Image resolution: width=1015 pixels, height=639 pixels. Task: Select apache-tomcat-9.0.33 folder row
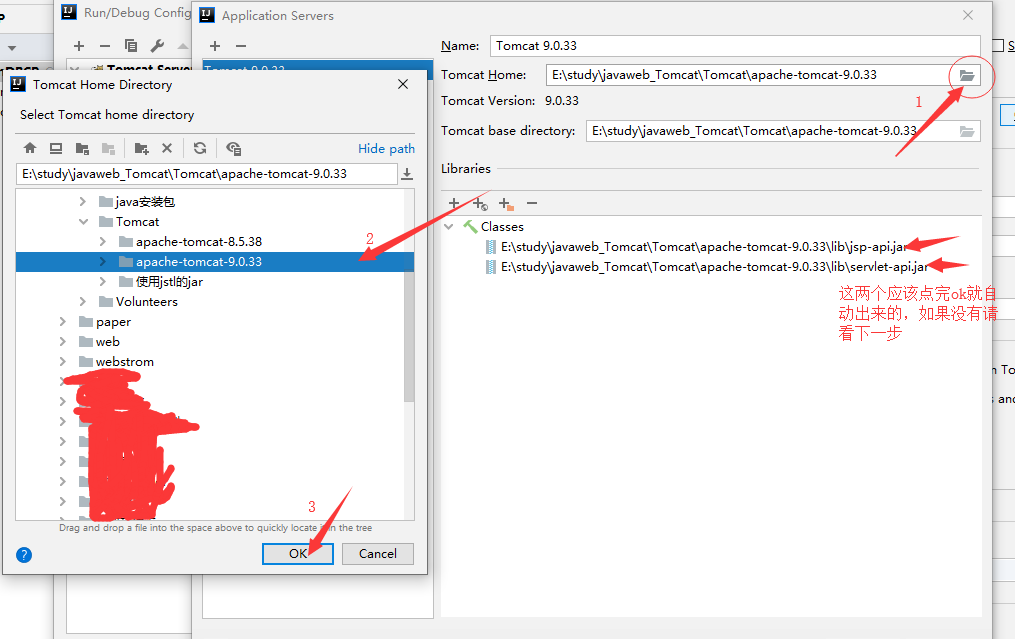point(210,262)
